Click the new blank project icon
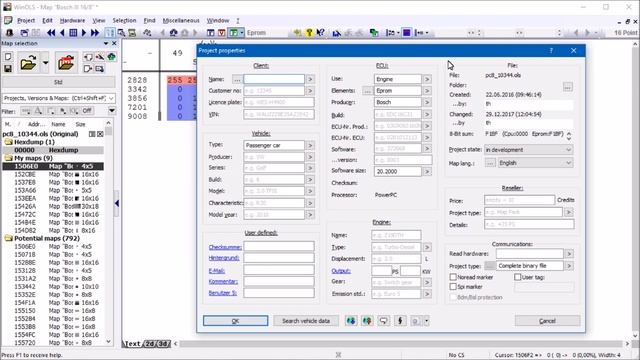This screenshot has width=640, height=360. tap(8, 57)
